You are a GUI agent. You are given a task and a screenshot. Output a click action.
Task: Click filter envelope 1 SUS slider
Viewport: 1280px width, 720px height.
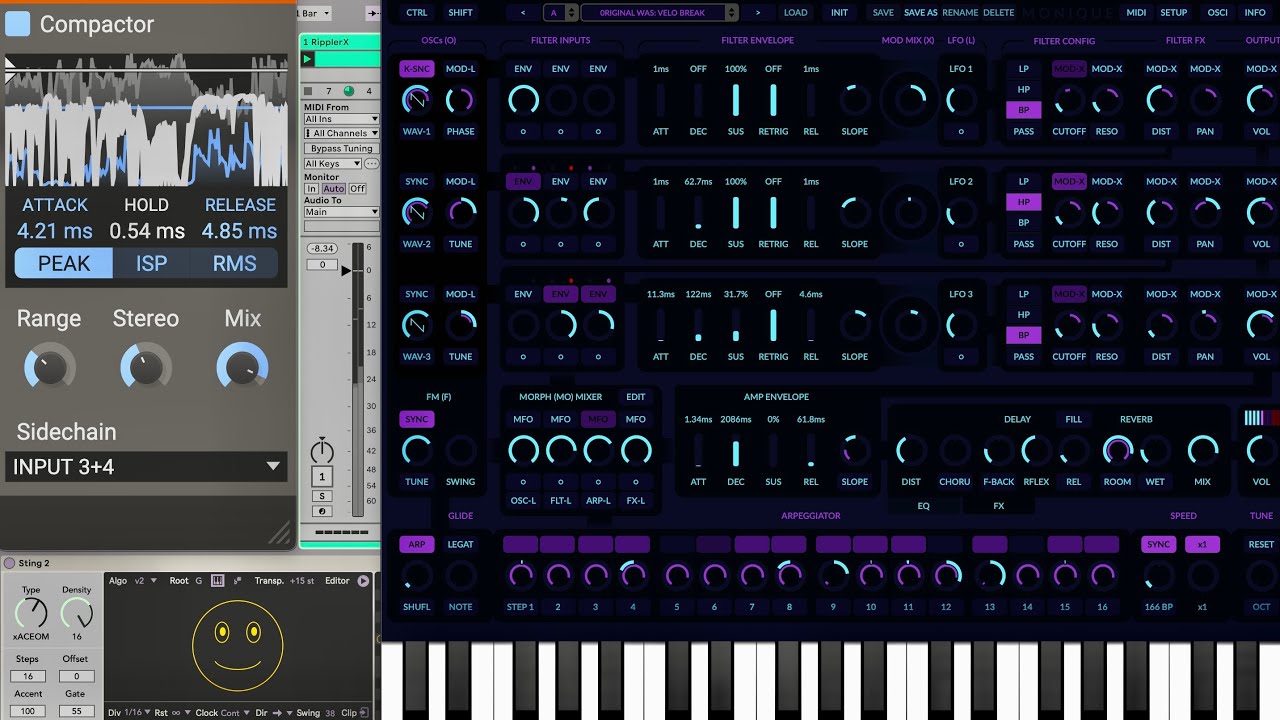[x=736, y=100]
